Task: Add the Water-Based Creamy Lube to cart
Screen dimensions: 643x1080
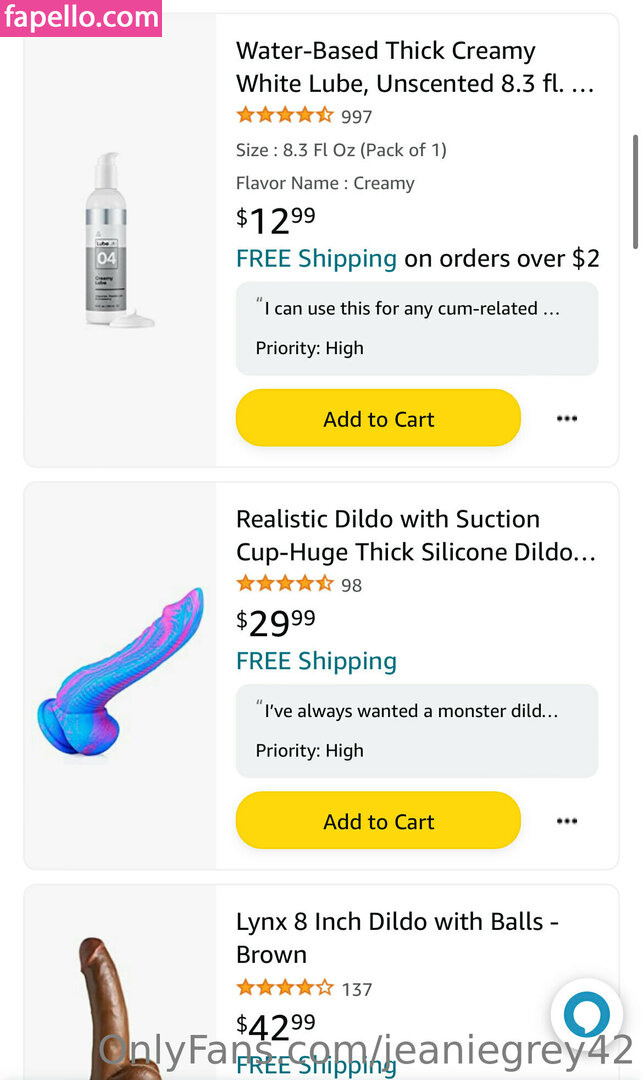Action: 378,419
